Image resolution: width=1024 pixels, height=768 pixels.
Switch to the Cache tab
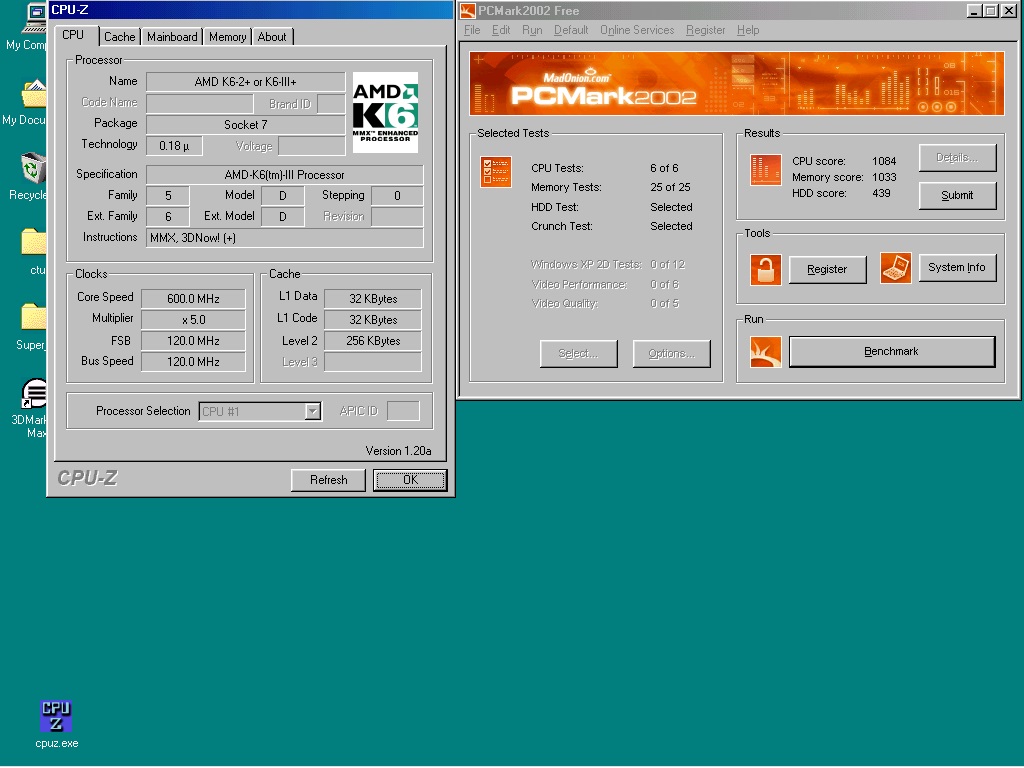pos(120,37)
